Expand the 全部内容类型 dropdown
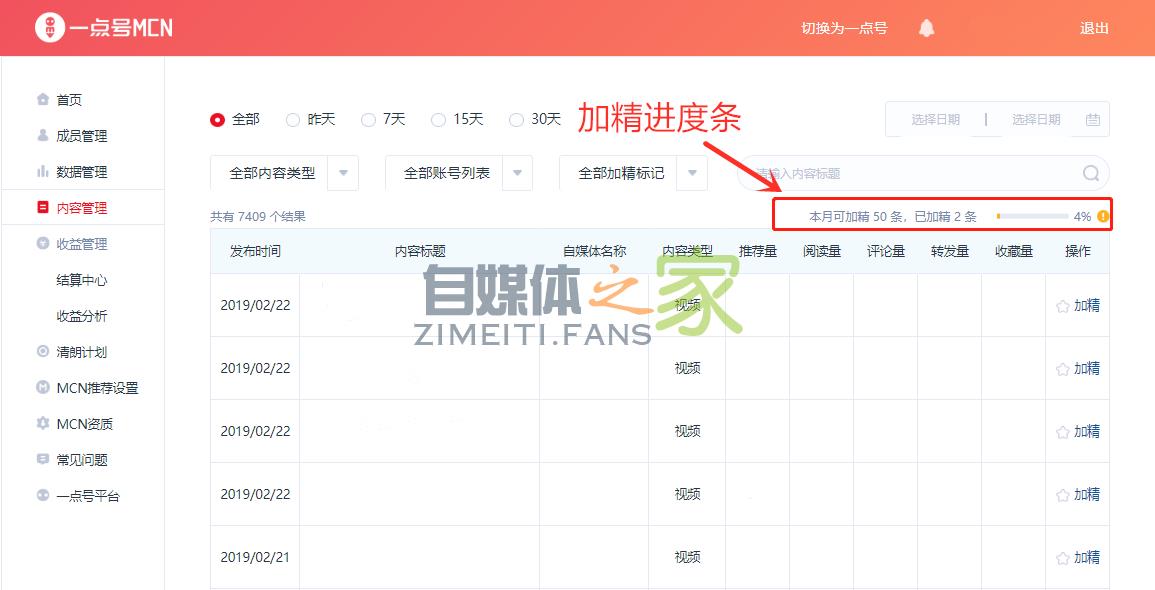1155x590 pixels. [x=343, y=173]
